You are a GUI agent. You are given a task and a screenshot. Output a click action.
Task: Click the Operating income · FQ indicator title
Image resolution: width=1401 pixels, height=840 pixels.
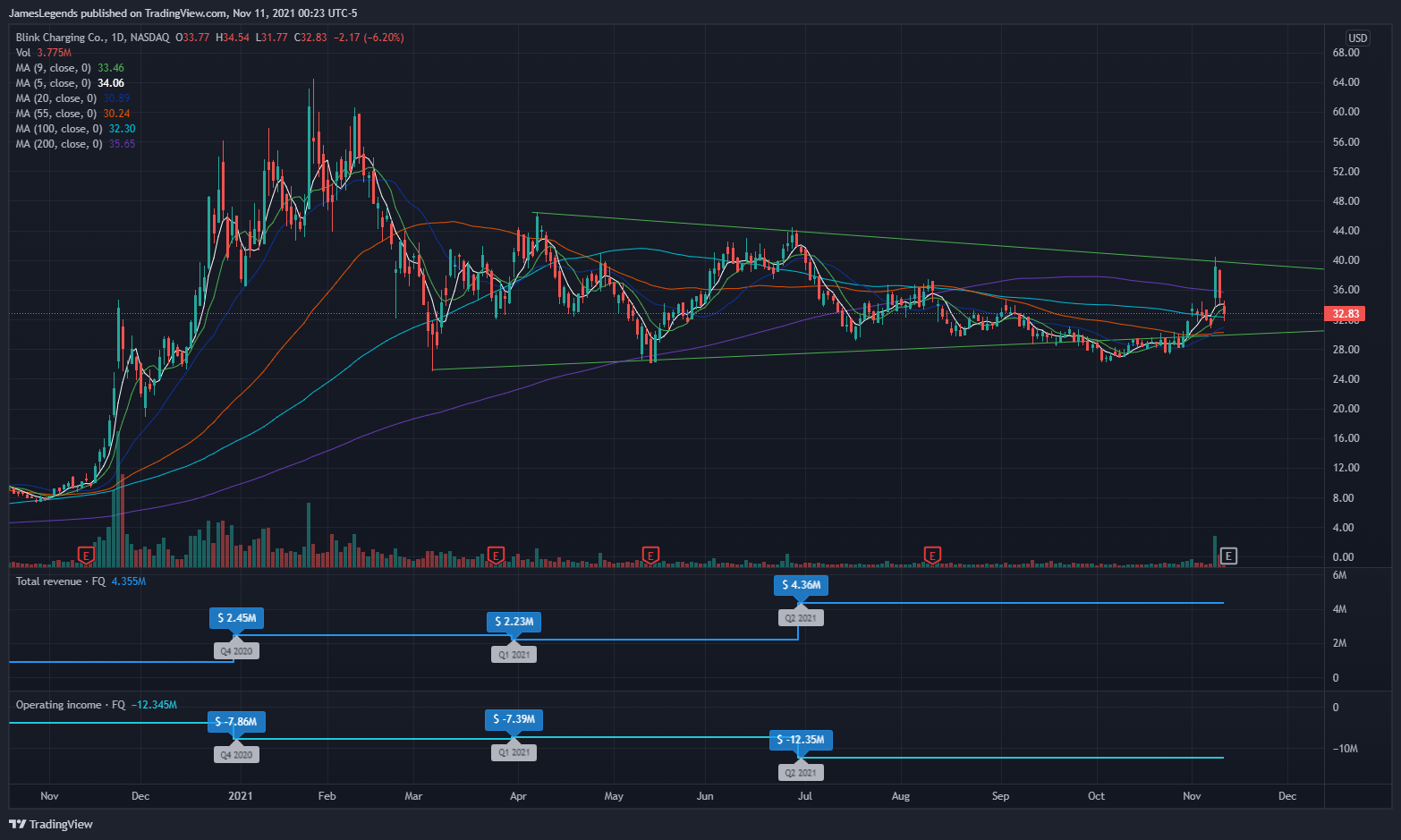tap(71, 705)
